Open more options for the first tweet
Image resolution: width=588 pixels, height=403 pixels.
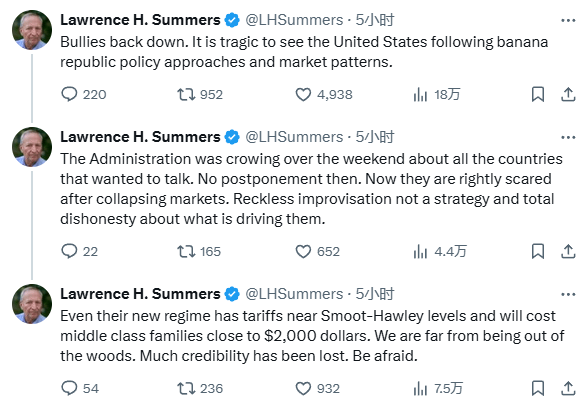pos(568,20)
